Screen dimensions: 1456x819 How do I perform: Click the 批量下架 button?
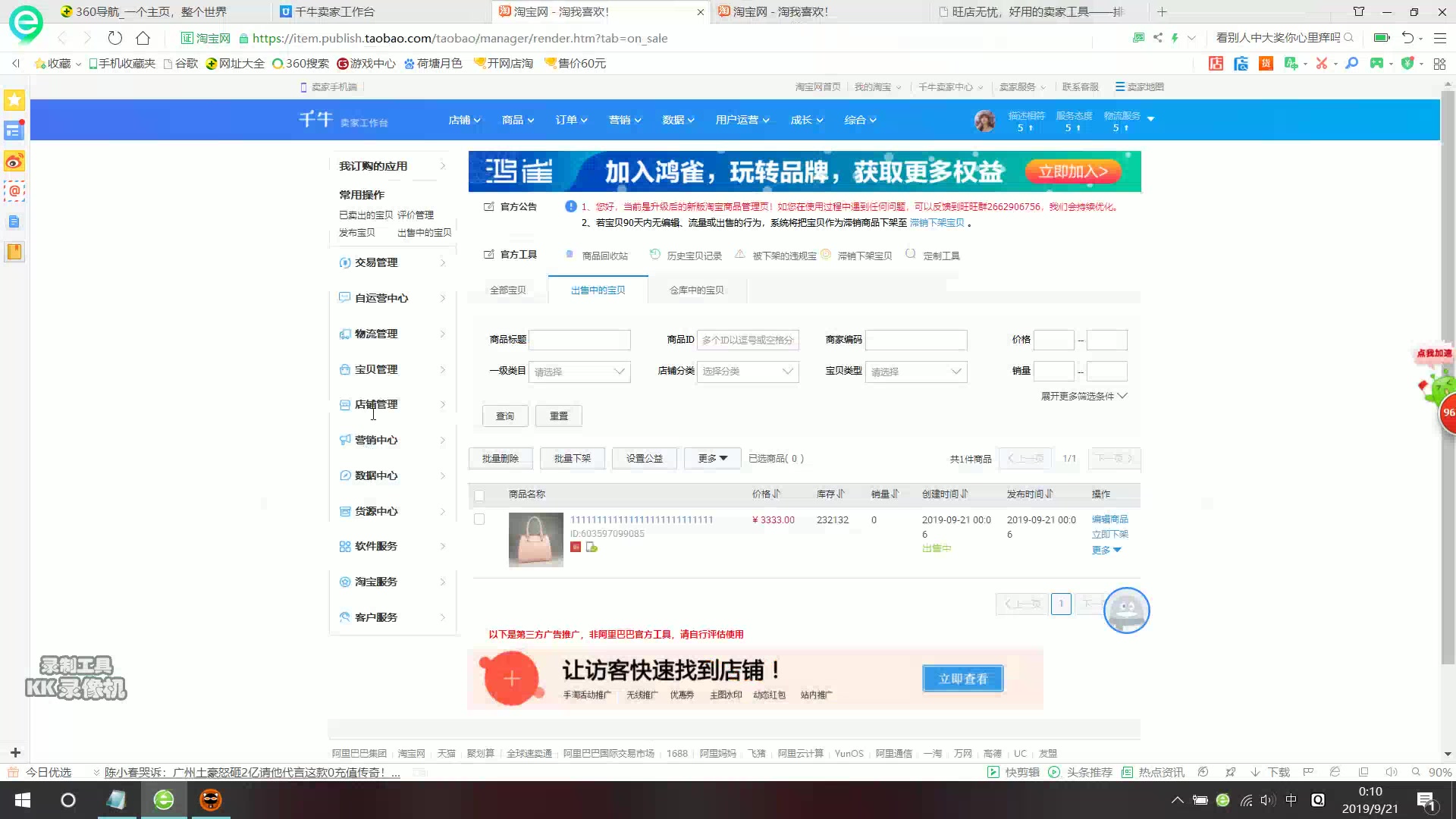click(572, 458)
